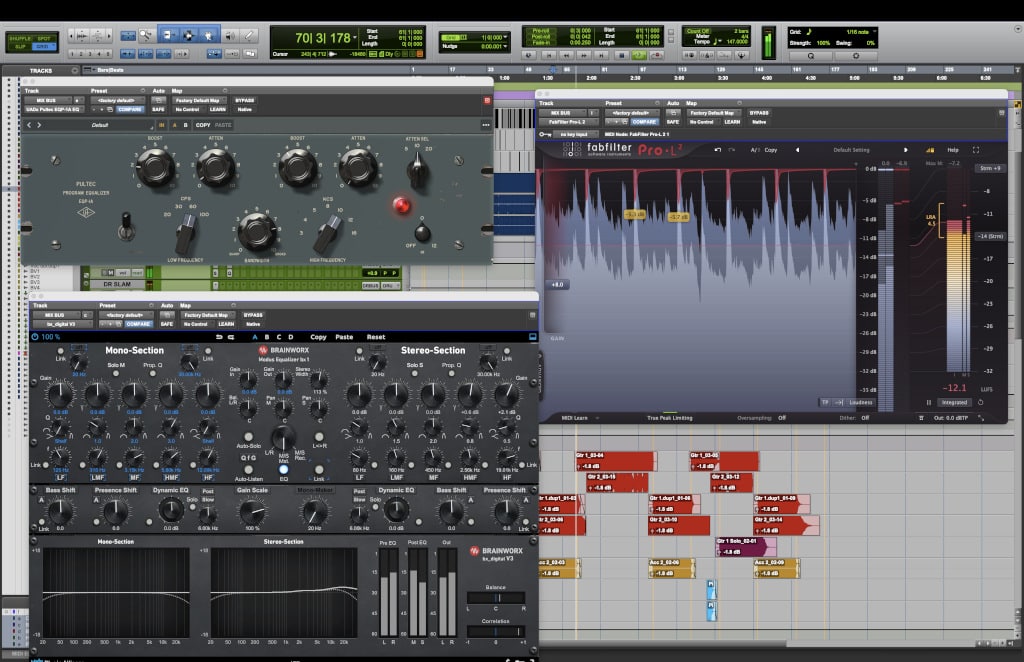Click COMPARE in the Pultec plugin header

(x=130, y=109)
